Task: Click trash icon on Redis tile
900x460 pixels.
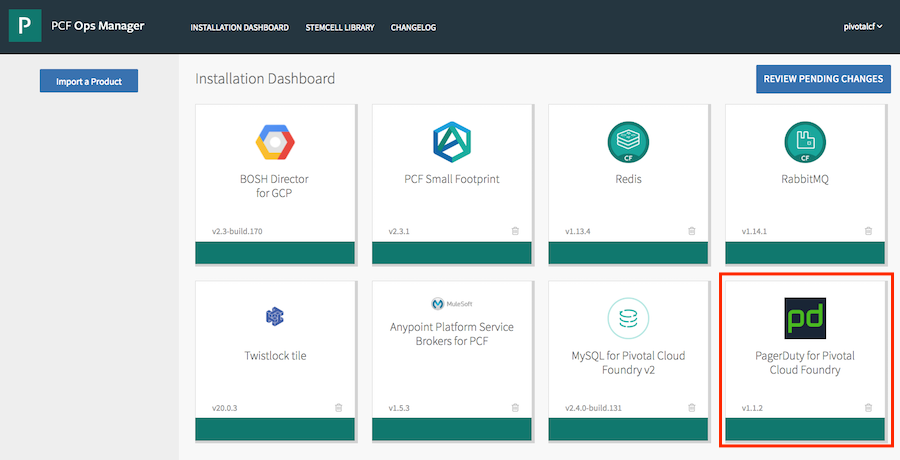Action: [x=691, y=231]
